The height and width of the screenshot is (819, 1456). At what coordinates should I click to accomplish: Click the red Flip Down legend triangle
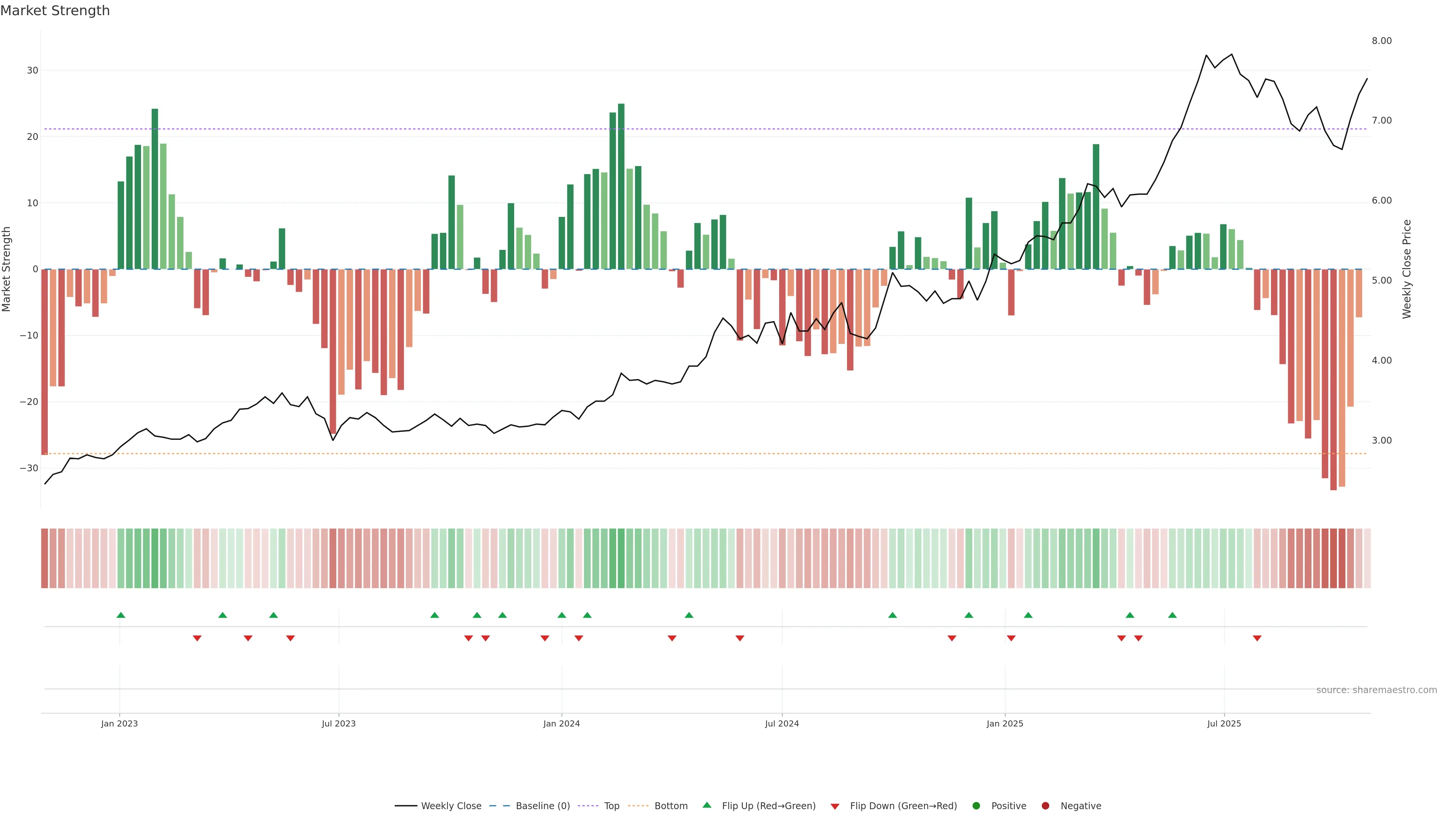click(x=835, y=806)
